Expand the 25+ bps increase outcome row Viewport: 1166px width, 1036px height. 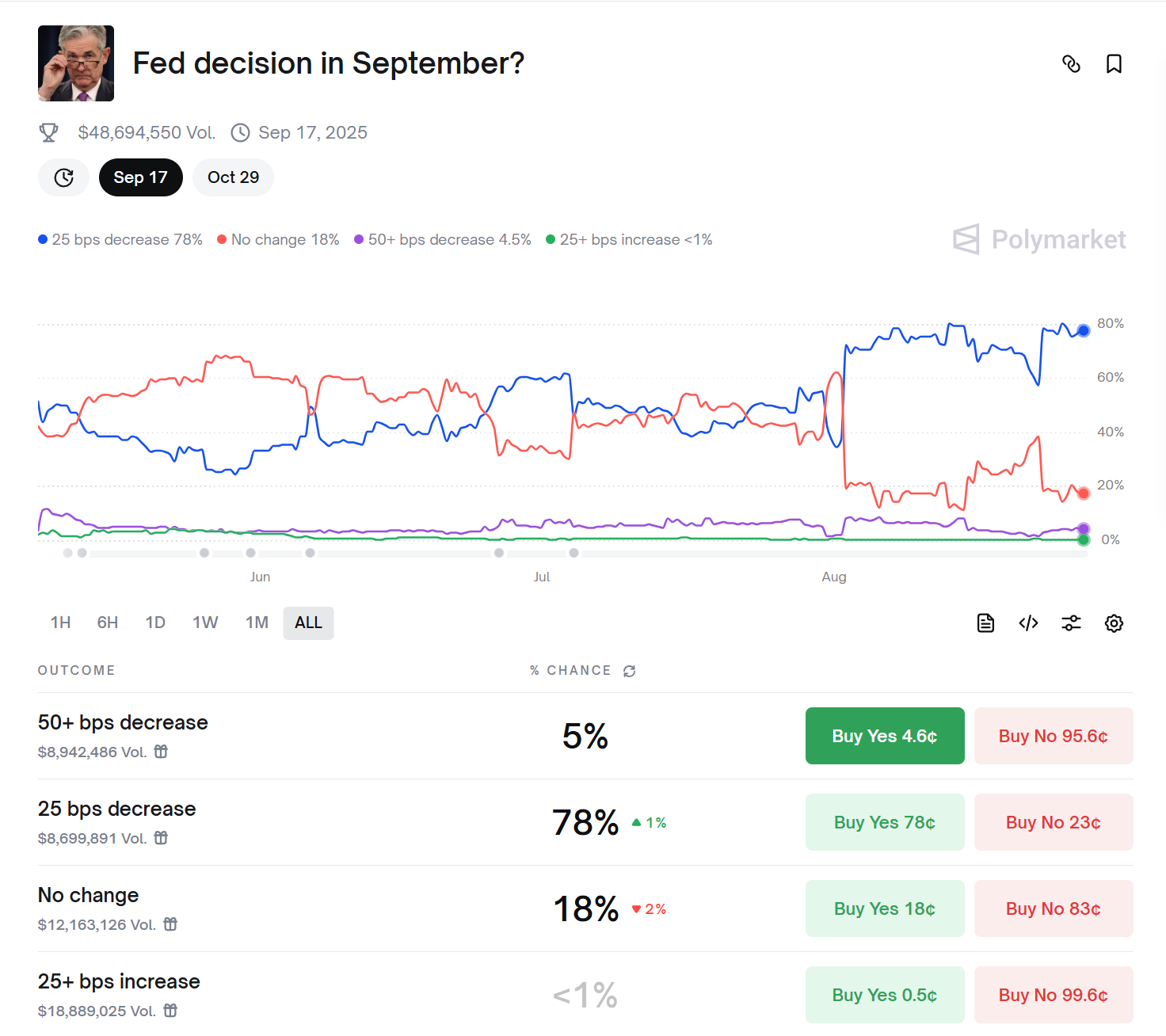(119, 982)
